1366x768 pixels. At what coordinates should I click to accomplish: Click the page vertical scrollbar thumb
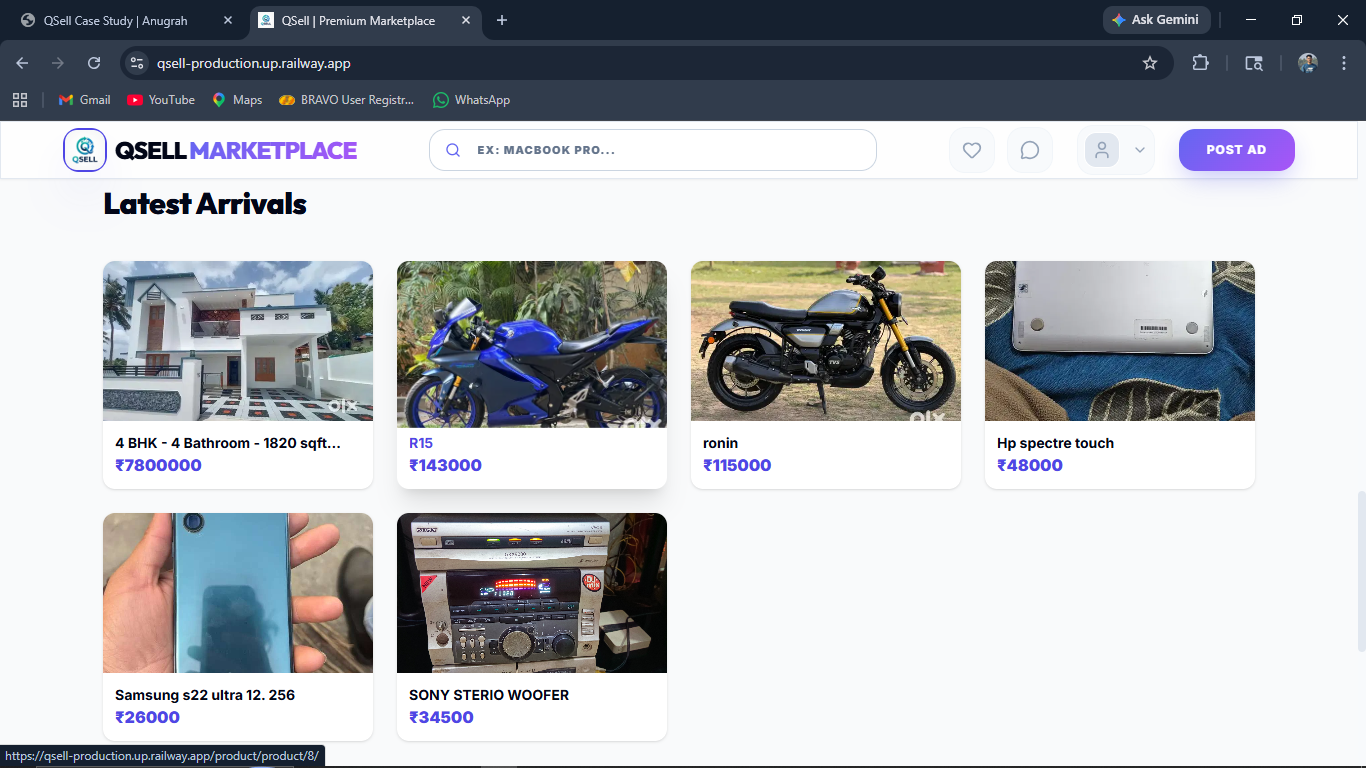click(x=1360, y=571)
